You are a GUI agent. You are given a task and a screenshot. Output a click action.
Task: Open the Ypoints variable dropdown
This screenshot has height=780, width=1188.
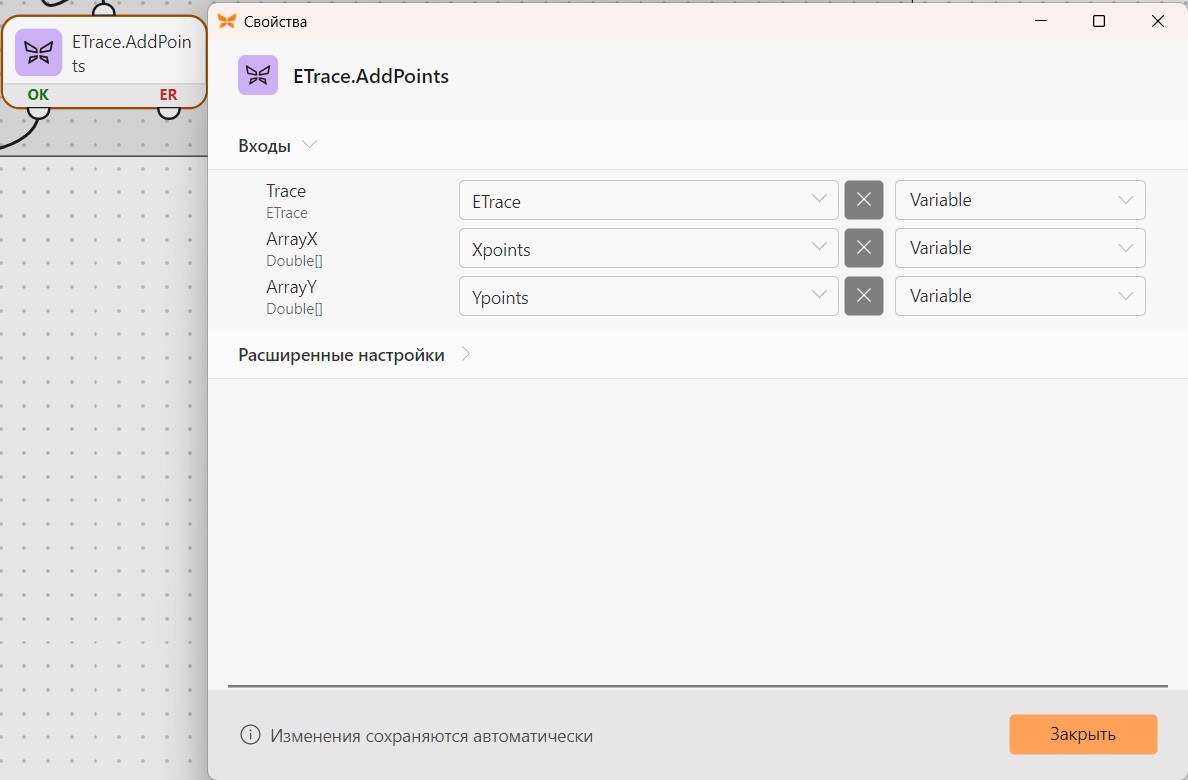649,296
